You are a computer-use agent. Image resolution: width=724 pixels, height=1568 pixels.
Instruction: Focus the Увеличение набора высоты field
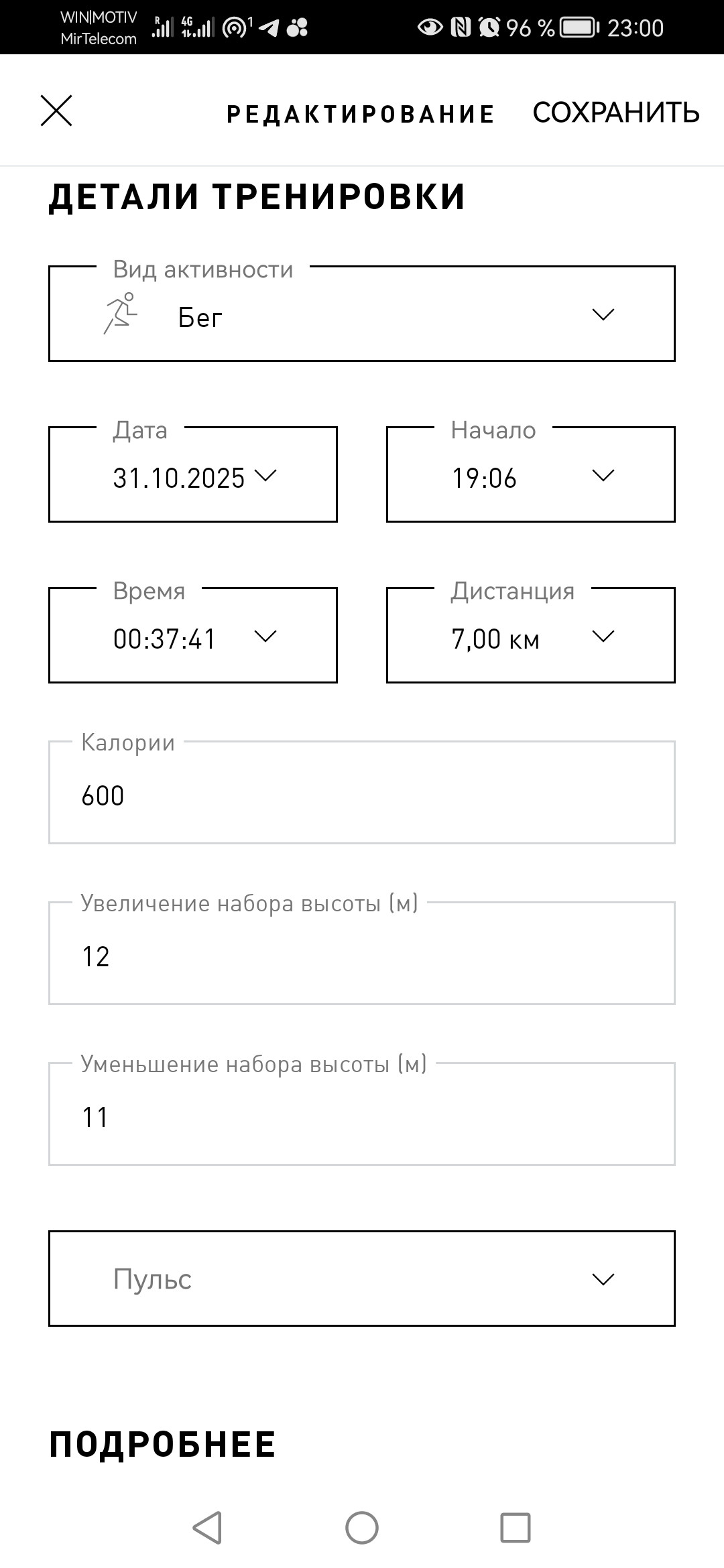pyautogui.click(x=362, y=953)
